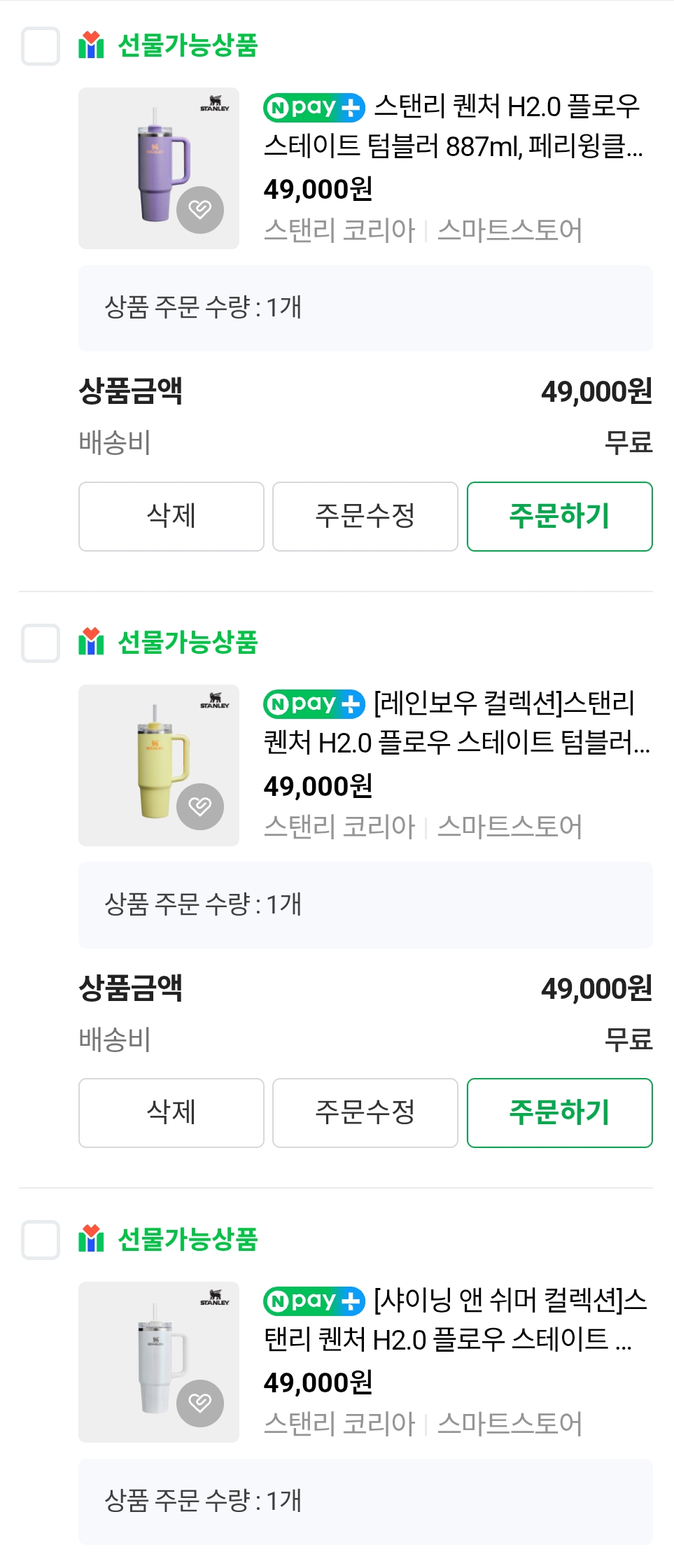Tap the heart icon on the yellow tumbler
Image resolution: width=674 pixels, height=1568 pixels.
click(200, 806)
